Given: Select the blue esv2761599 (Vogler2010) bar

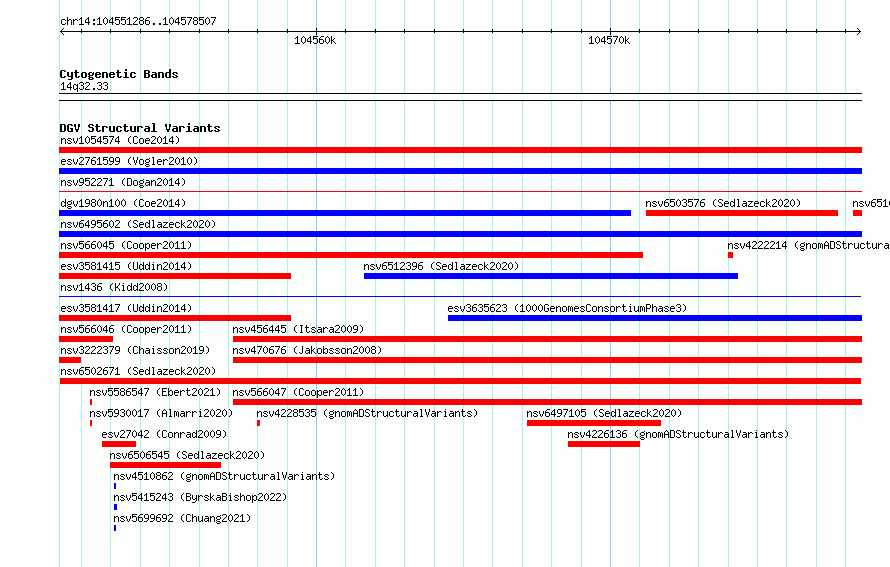Looking at the screenshot, I should pos(460,171).
